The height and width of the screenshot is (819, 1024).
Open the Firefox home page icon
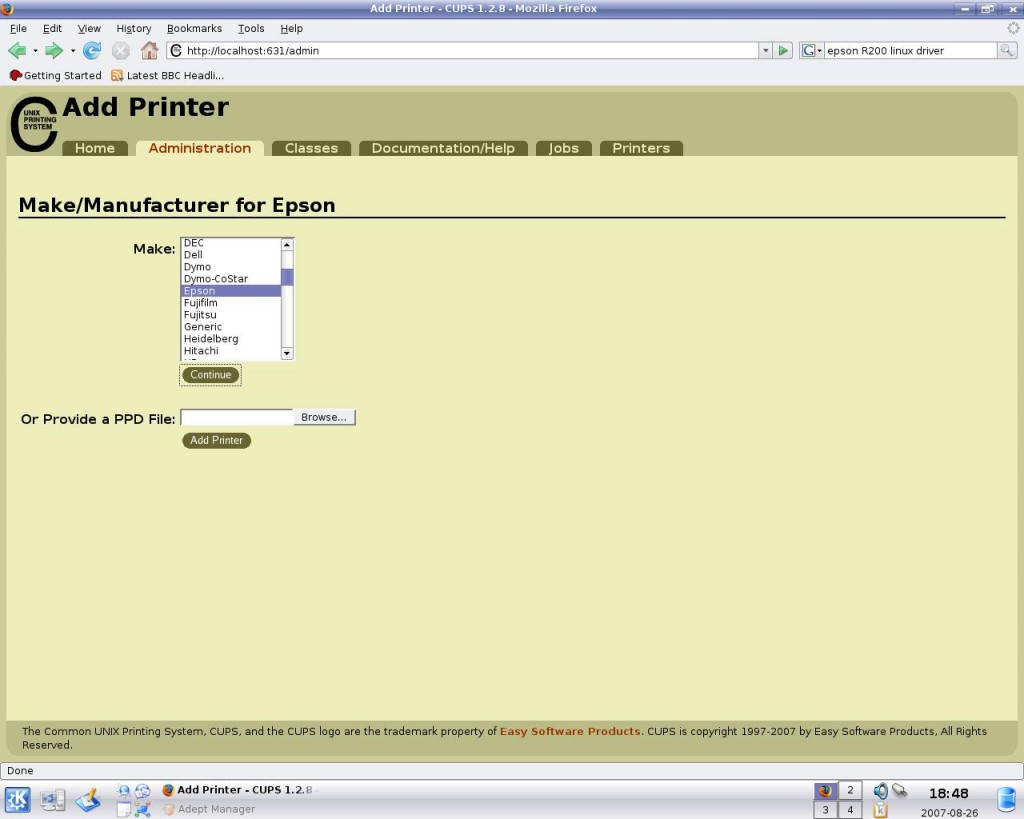click(x=150, y=50)
